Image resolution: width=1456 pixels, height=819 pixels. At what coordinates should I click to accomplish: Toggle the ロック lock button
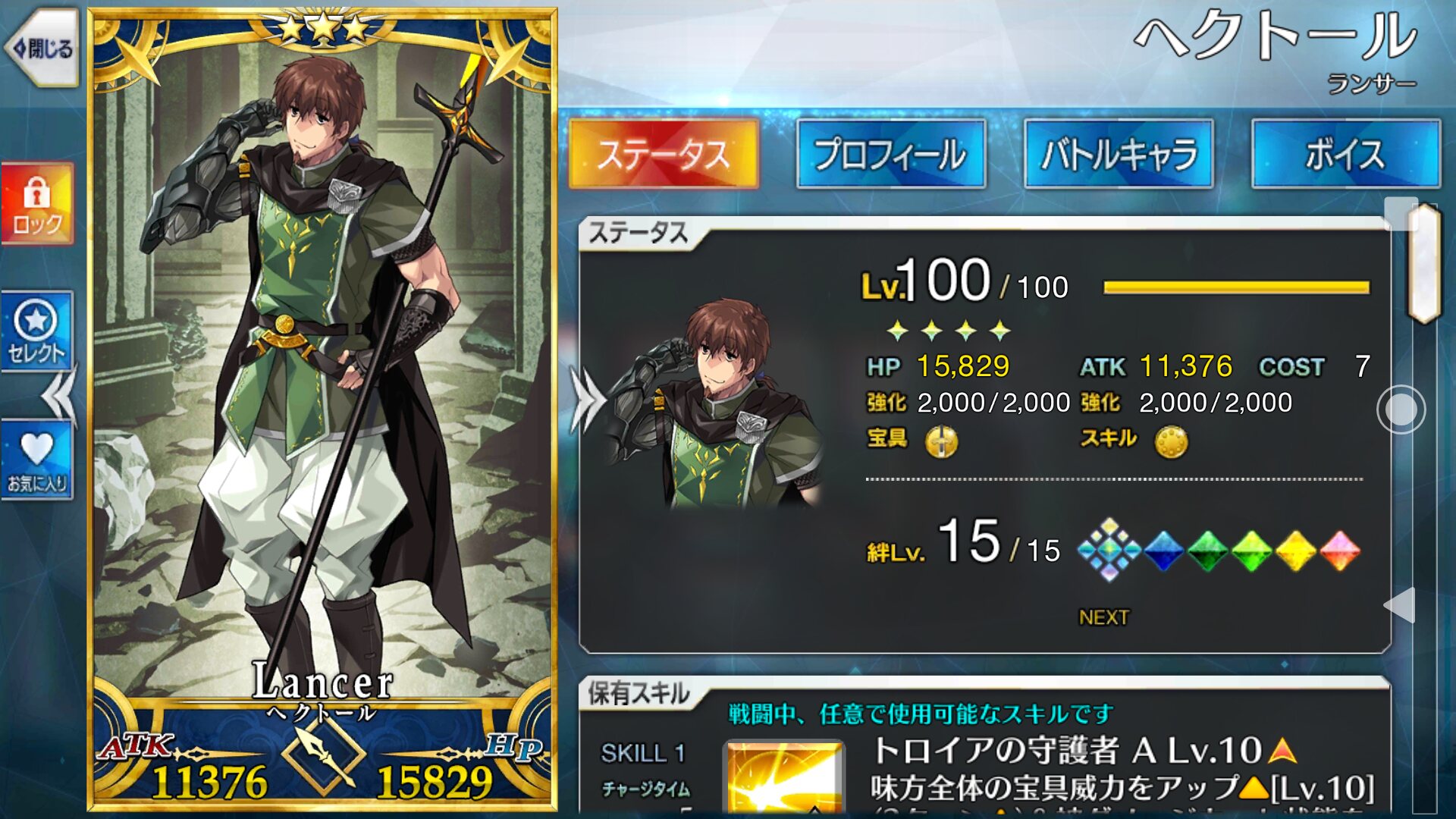coord(37,203)
